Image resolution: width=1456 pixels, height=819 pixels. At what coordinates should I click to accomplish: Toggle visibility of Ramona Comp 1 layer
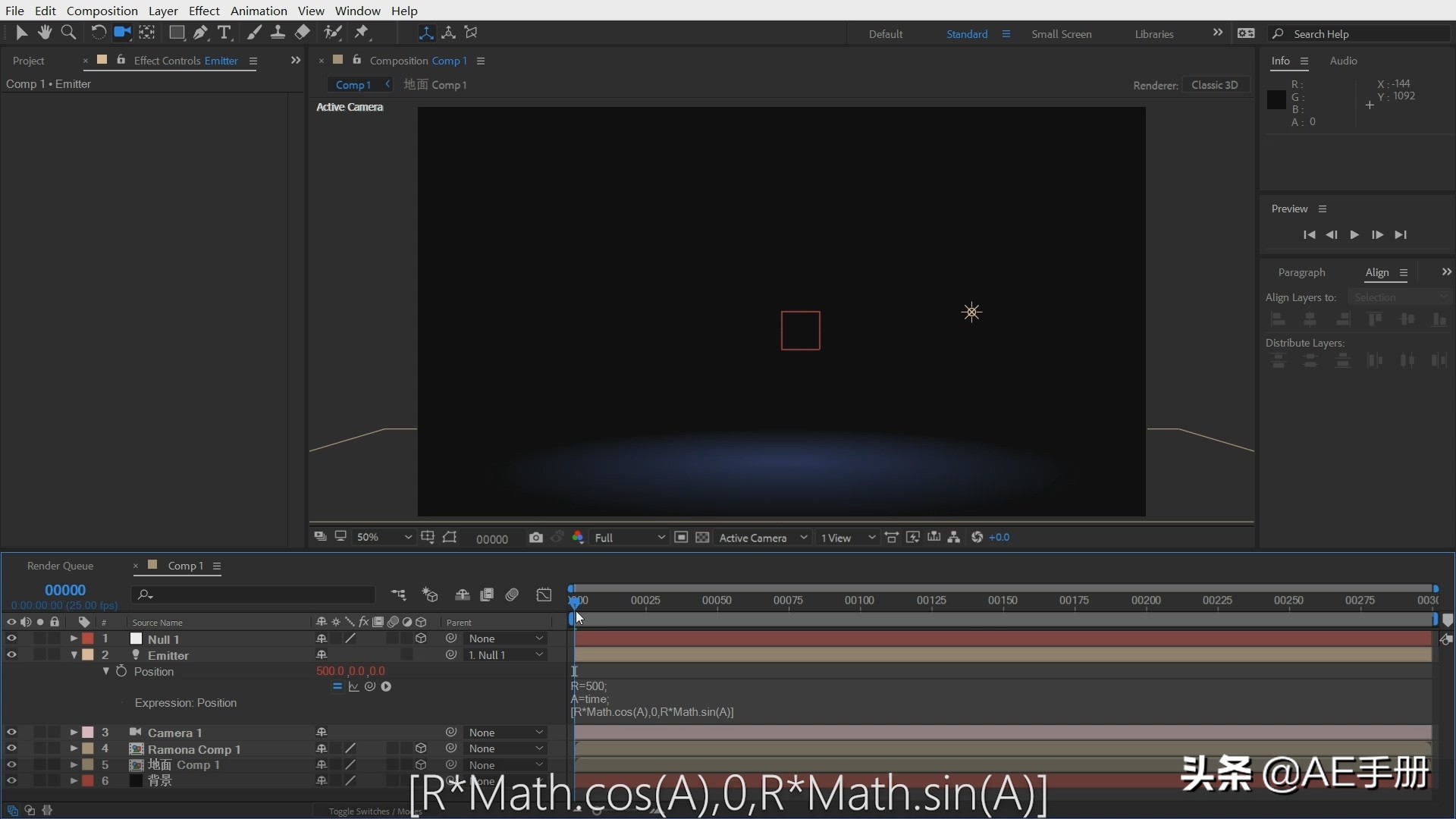coord(11,748)
